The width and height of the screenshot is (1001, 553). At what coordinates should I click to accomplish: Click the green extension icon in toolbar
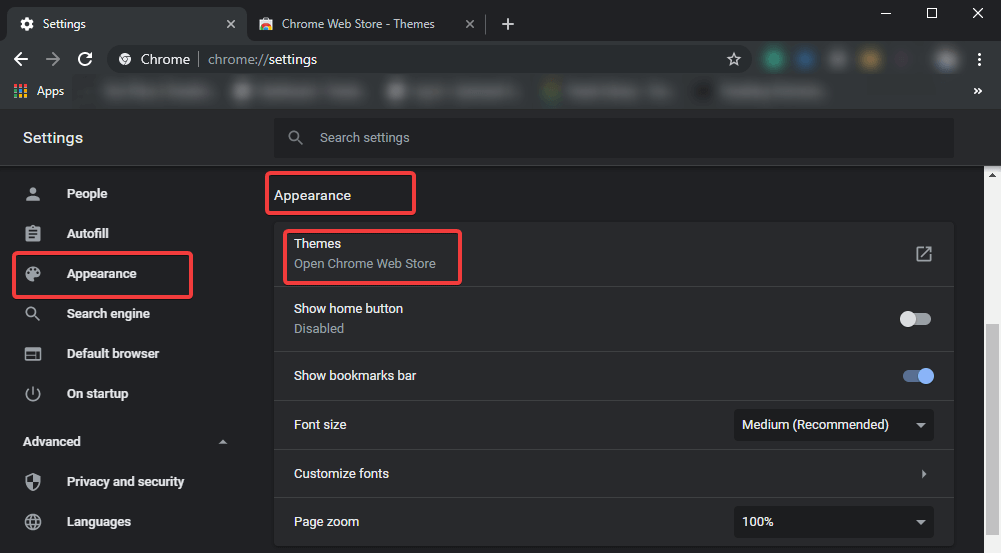[x=774, y=59]
